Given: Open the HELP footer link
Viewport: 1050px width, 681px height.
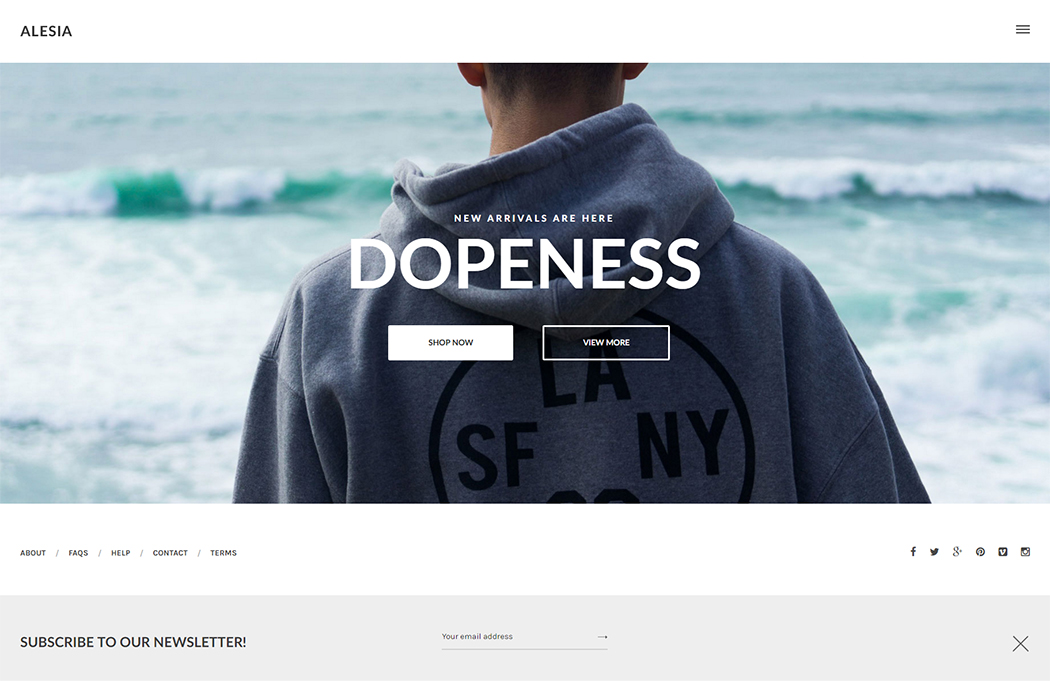Looking at the screenshot, I should (121, 553).
